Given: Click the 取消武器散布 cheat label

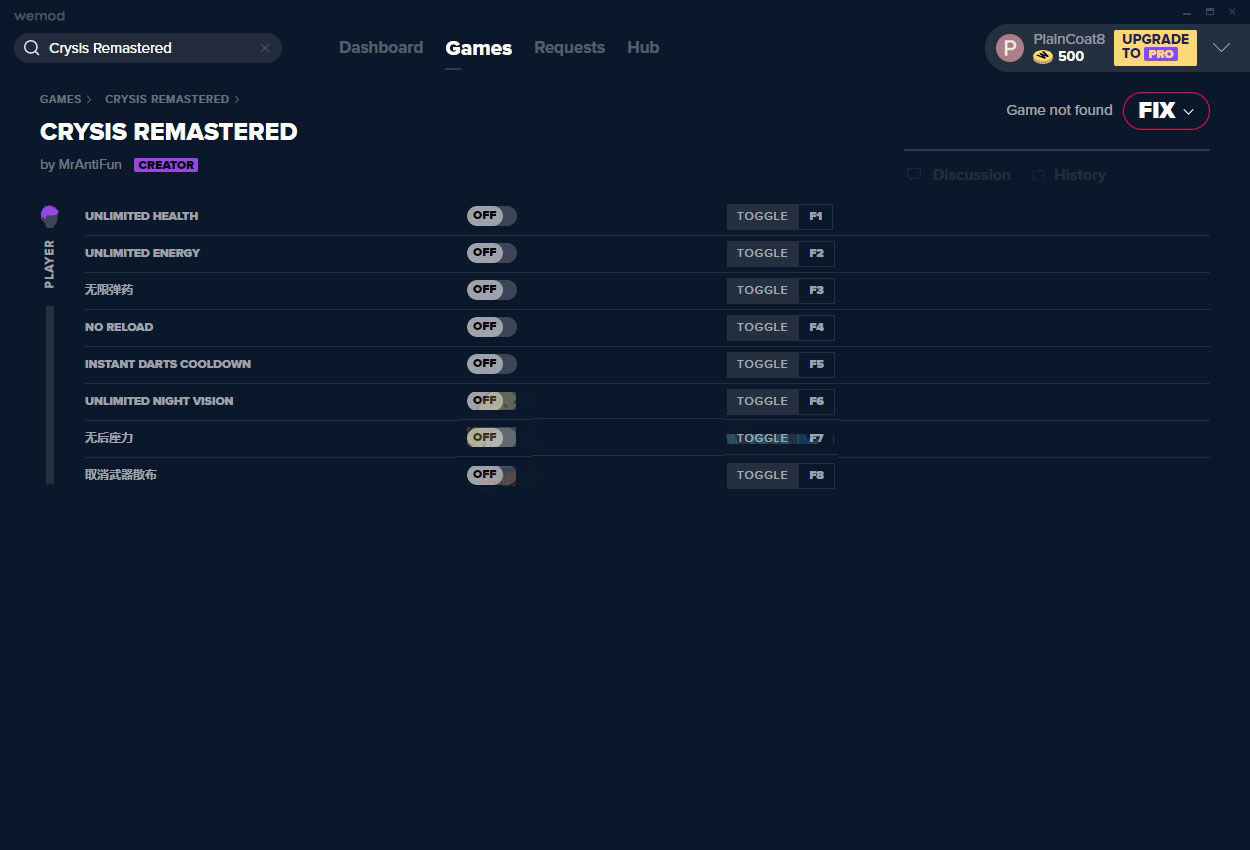Looking at the screenshot, I should point(121,475).
